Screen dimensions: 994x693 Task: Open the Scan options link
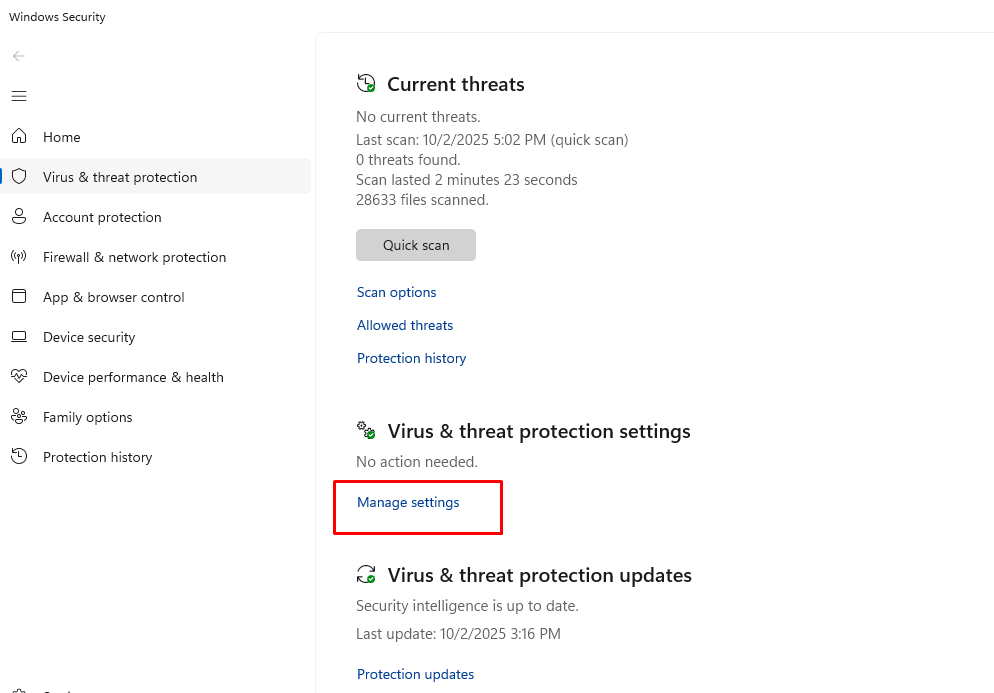[x=397, y=292]
